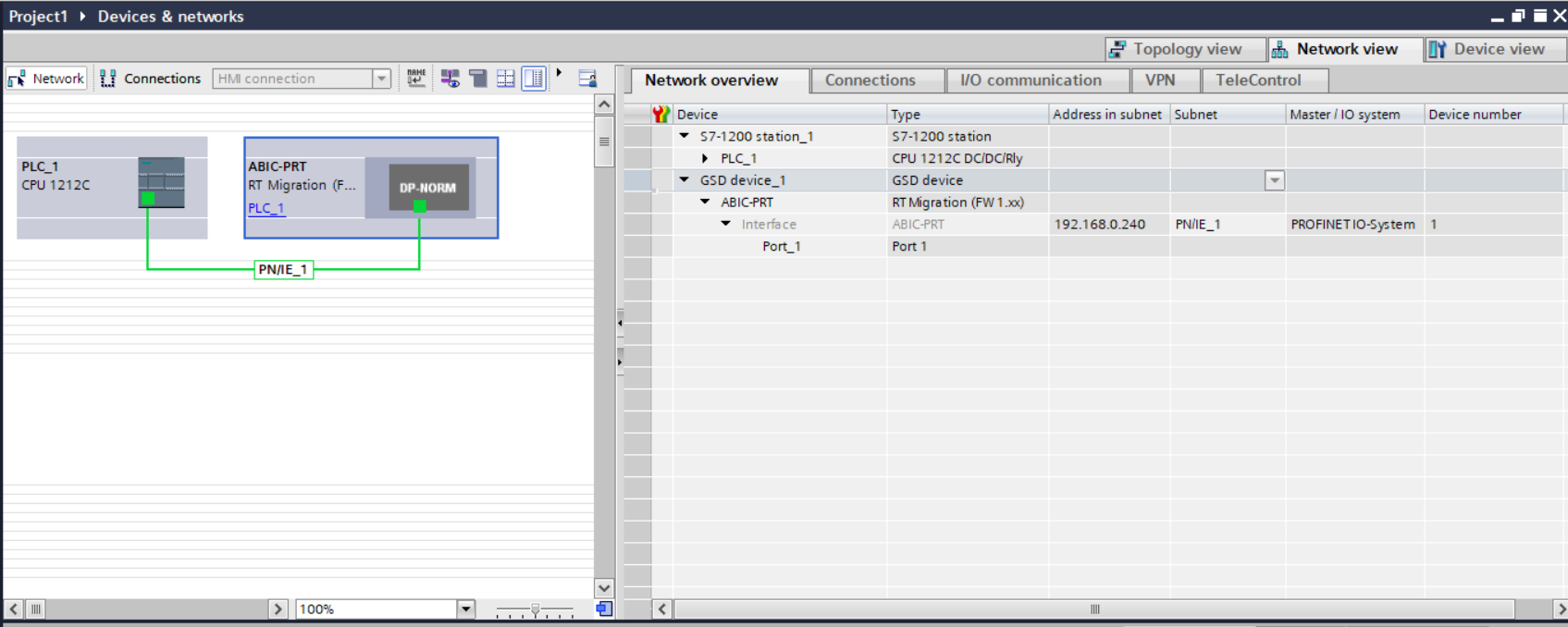Click the DP-NORM device image
The height and width of the screenshot is (627, 1568).
(428, 188)
